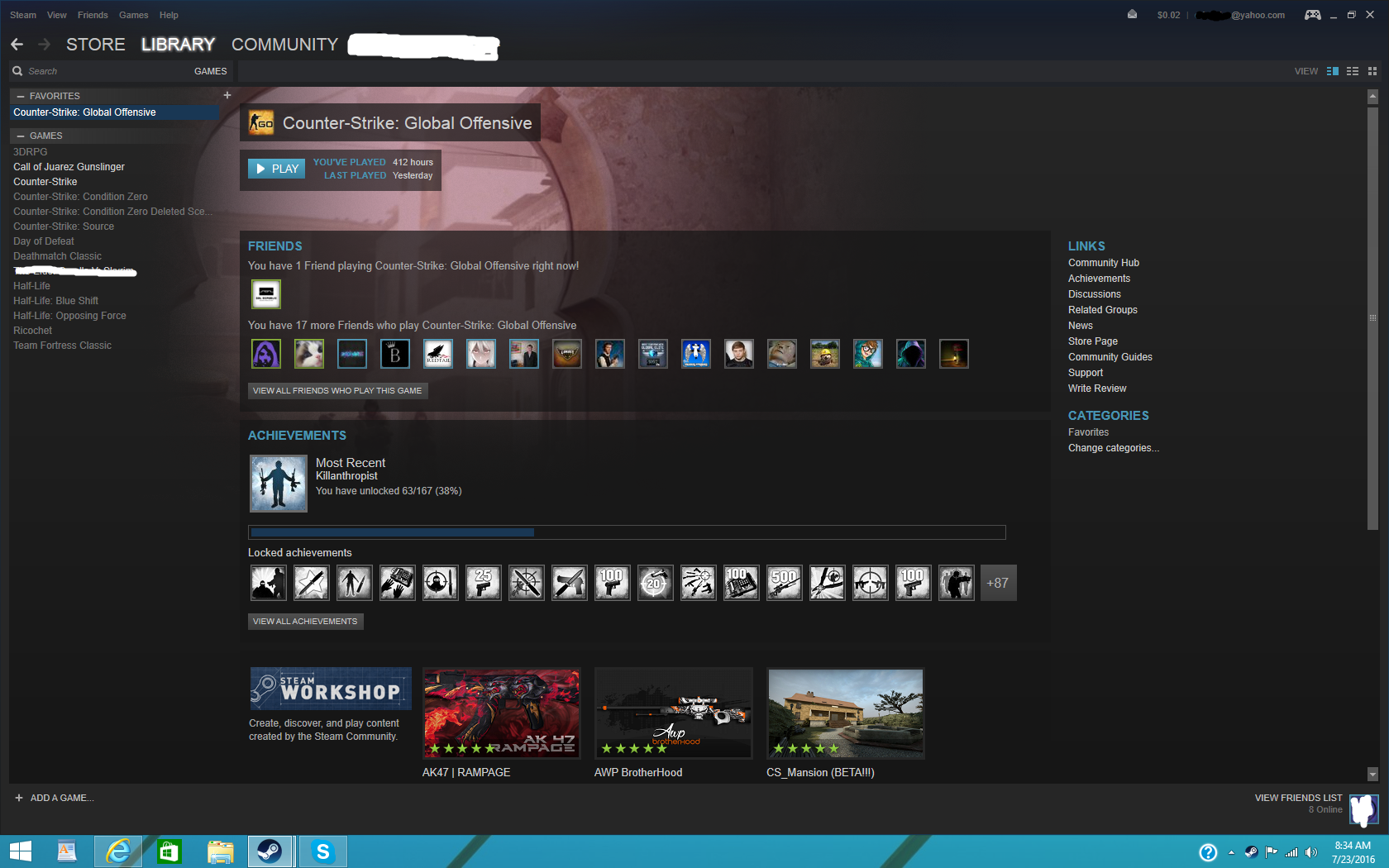
Task: Open the account dropdown ending @yahoo.com
Action: pyautogui.click(x=1240, y=15)
